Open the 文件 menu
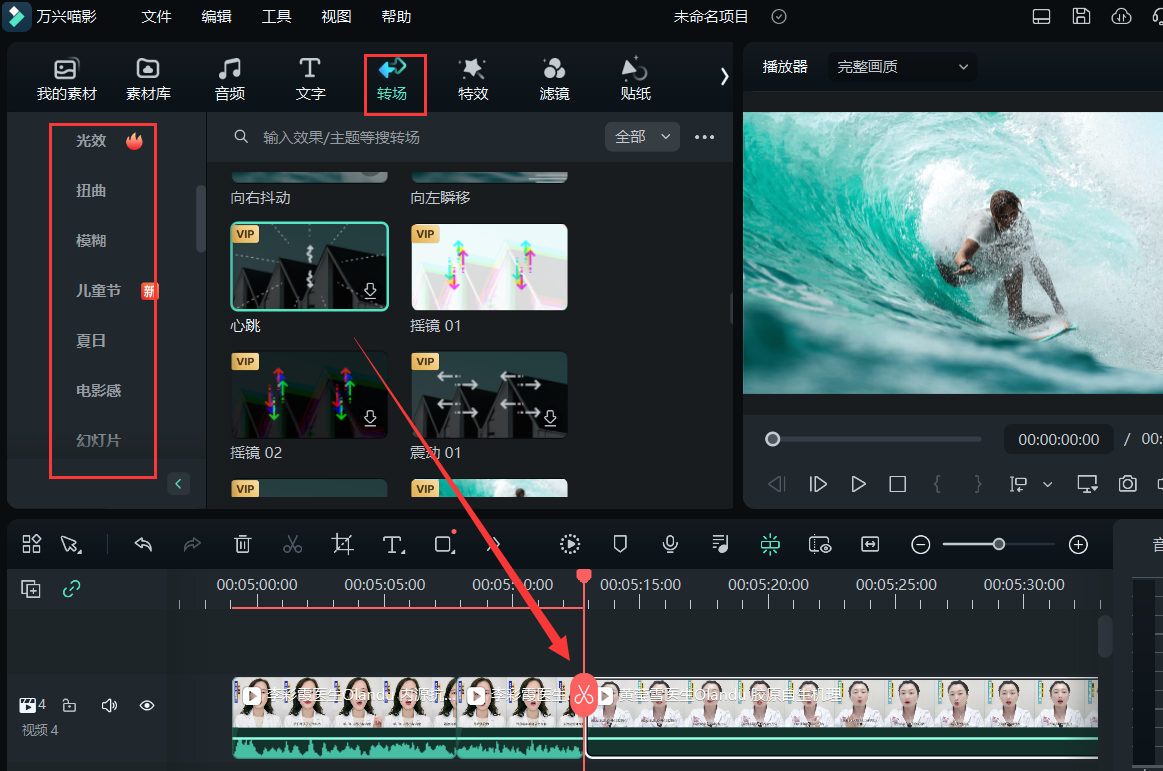The image size is (1163, 771). click(x=156, y=17)
